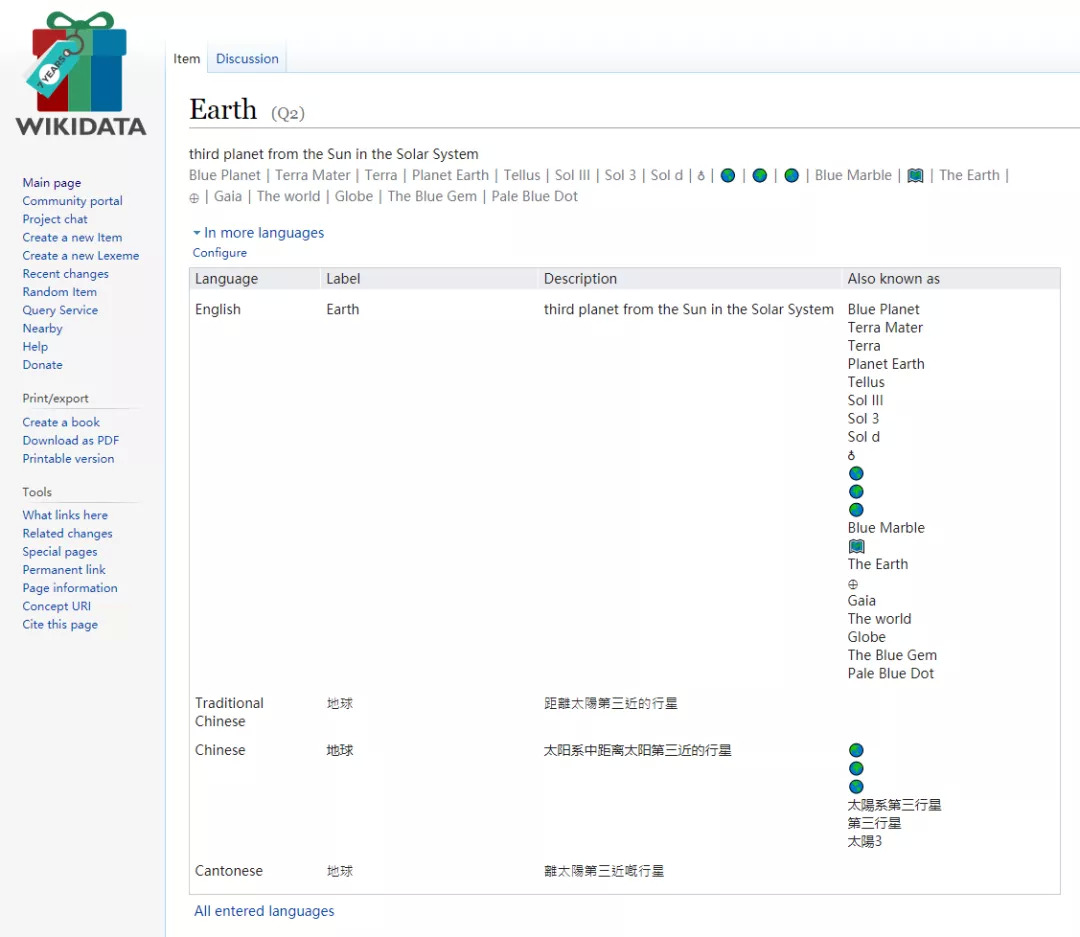Click the map emoji in header alias line
Screen dimensions: 1080x937
(x=915, y=176)
